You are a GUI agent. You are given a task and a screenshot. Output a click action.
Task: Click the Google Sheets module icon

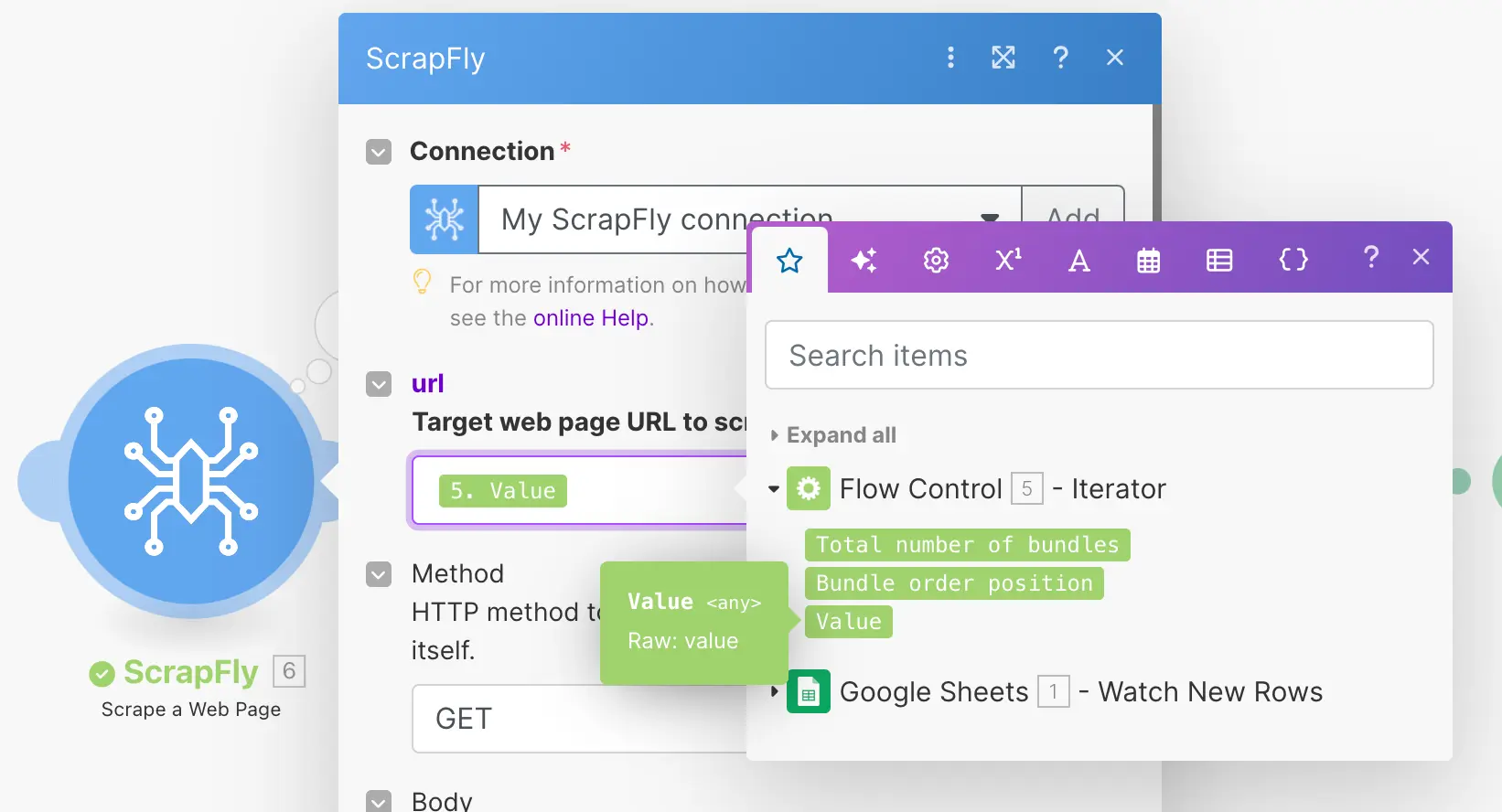click(x=809, y=692)
